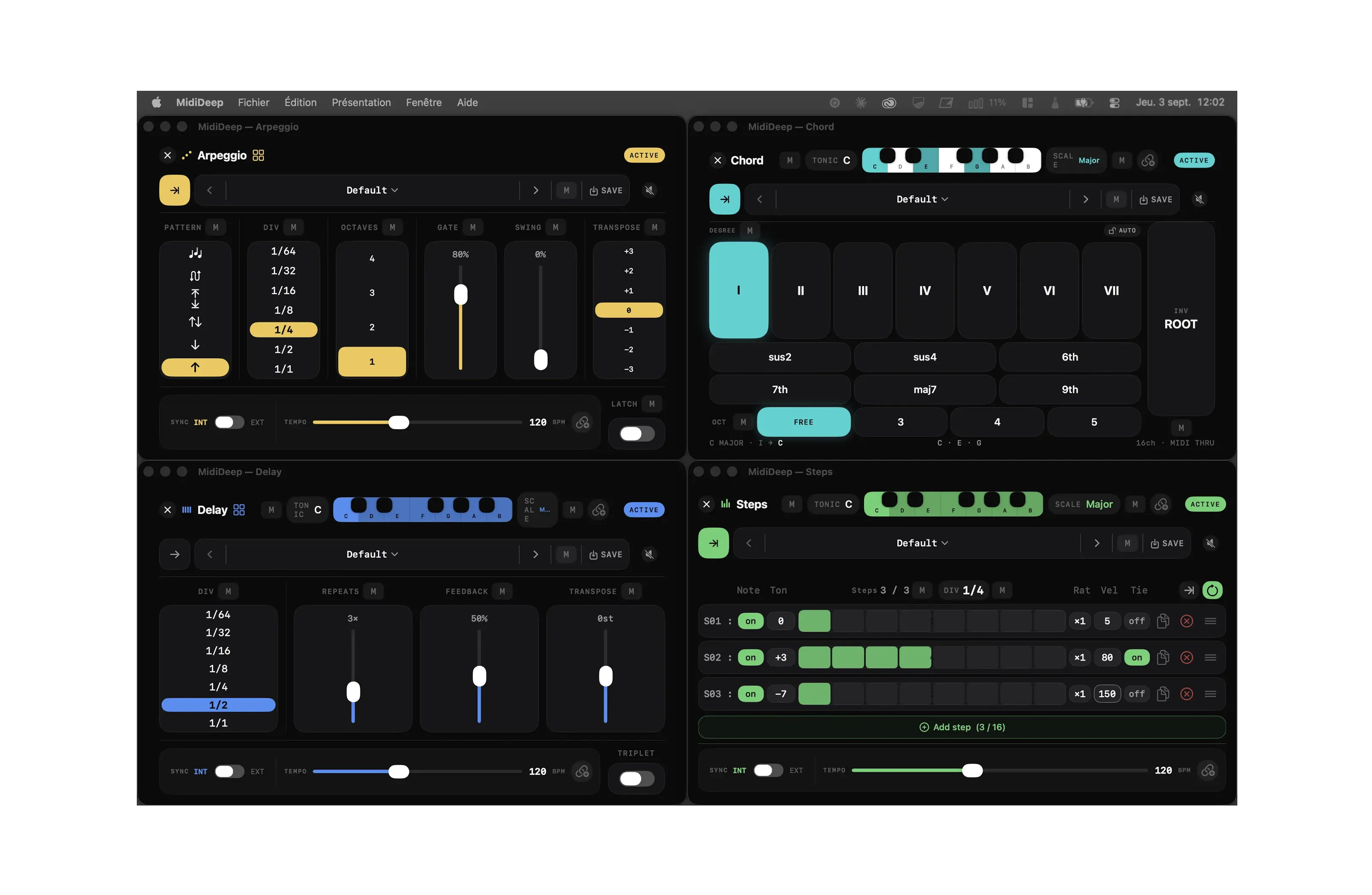Click the Delay FEEDBACK slider handle at 50%
Viewport: 1372px width, 895px height.
click(479, 676)
